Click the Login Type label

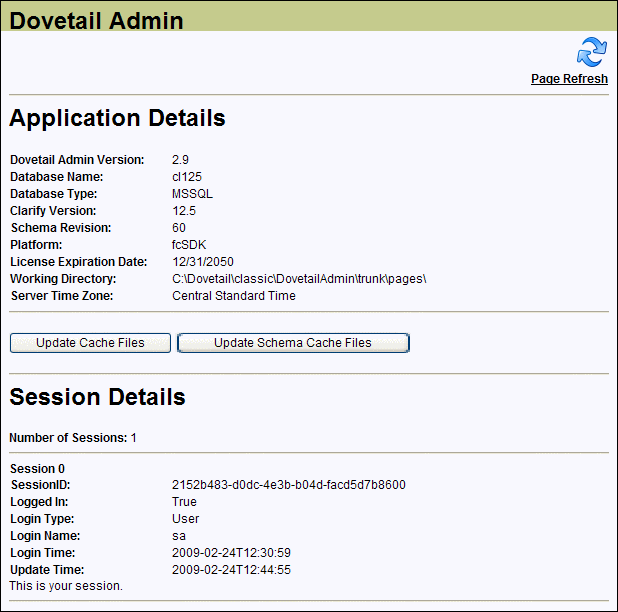pyautogui.click(x=42, y=519)
